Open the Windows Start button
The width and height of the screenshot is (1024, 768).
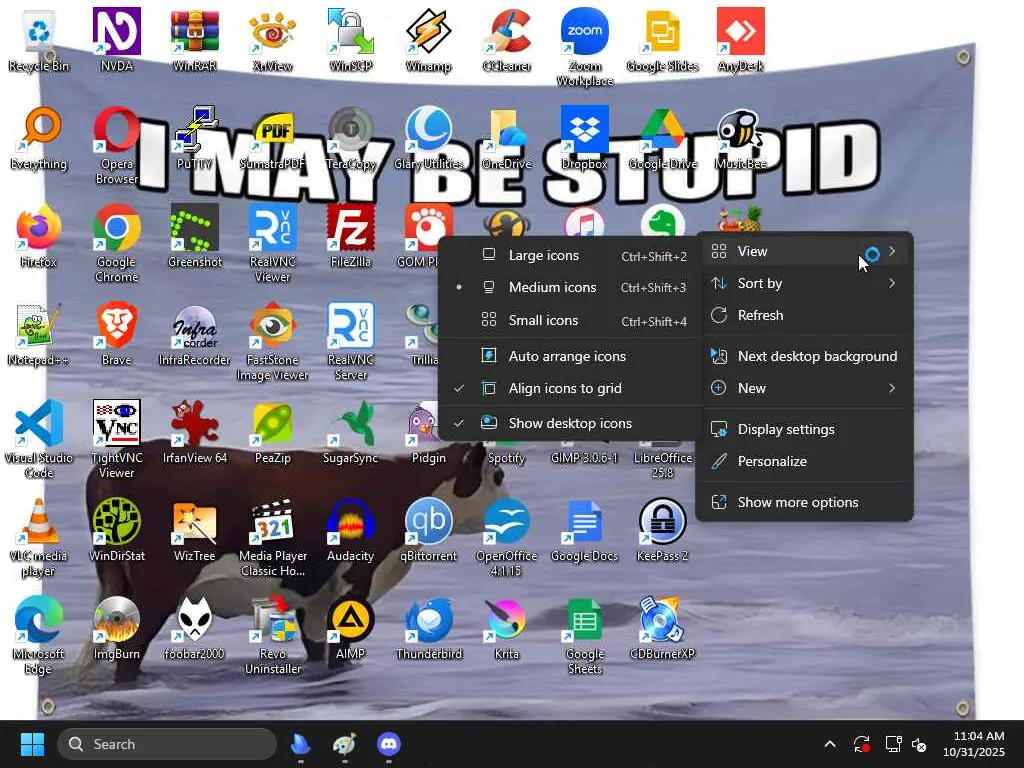click(x=32, y=744)
